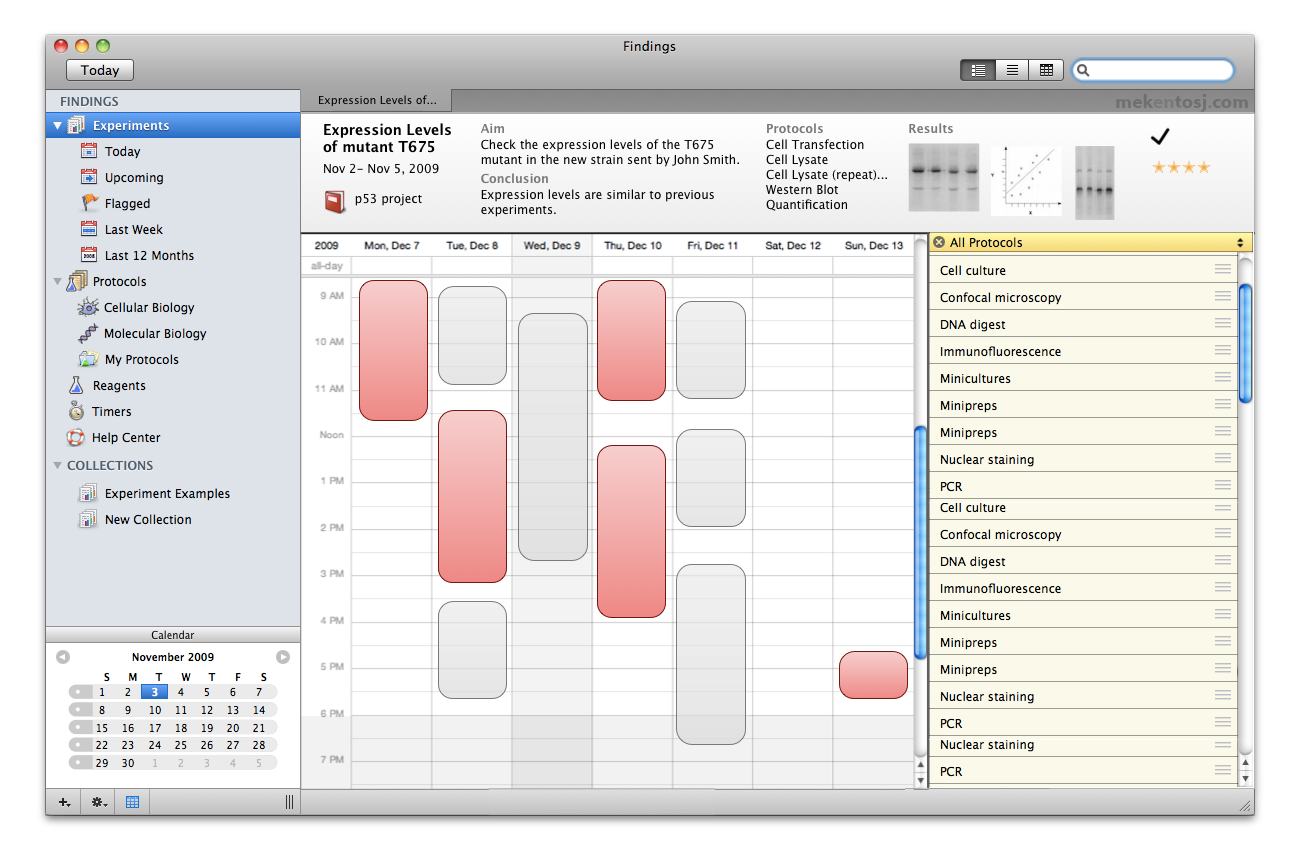Open the Cell Transfection protocol link

point(815,145)
